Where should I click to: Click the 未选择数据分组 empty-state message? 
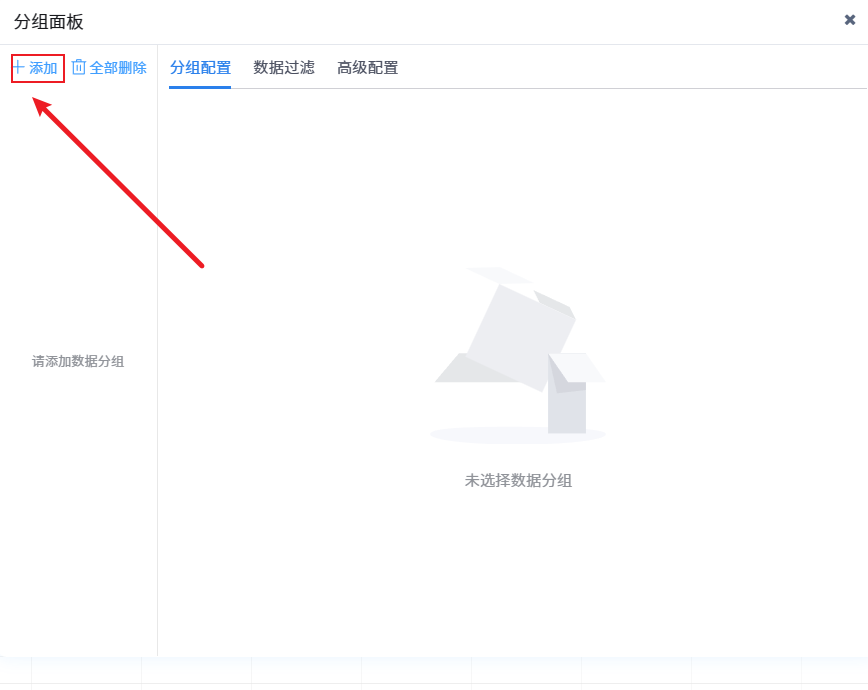[x=518, y=480]
